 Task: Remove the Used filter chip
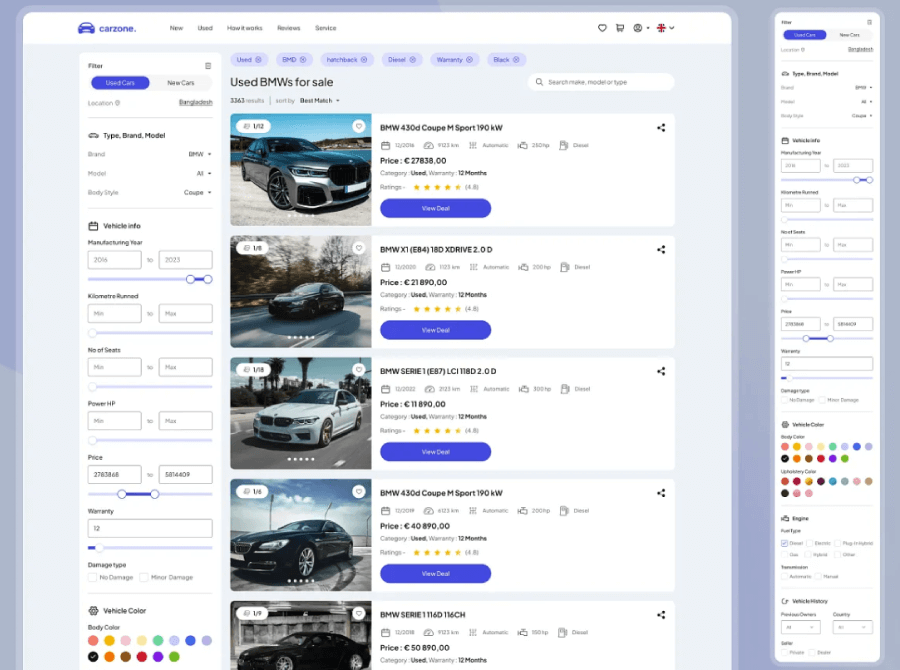click(258, 60)
